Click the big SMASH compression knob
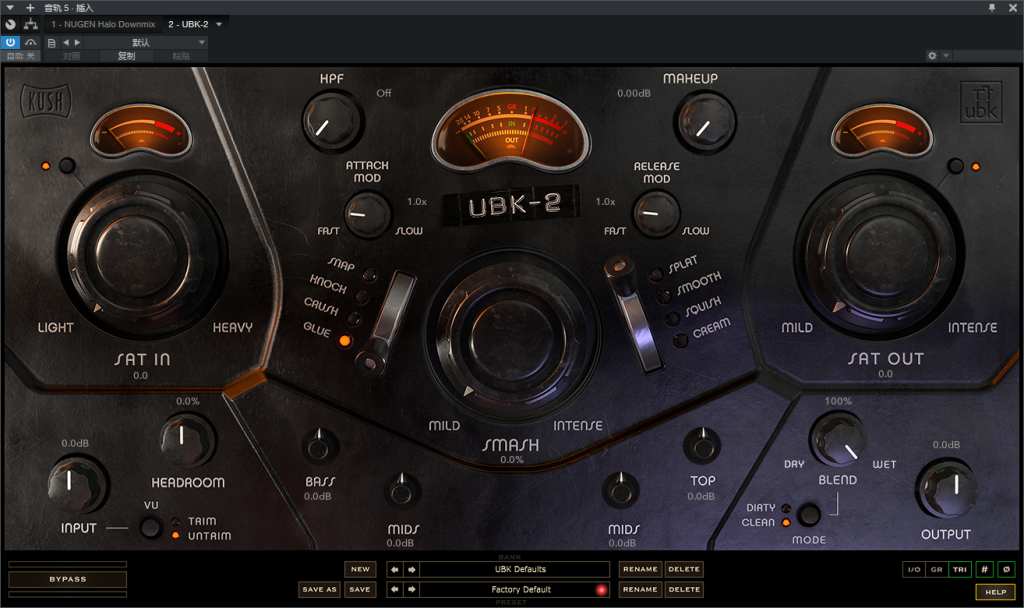The image size is (1024, 608). [x=512, y=338]
